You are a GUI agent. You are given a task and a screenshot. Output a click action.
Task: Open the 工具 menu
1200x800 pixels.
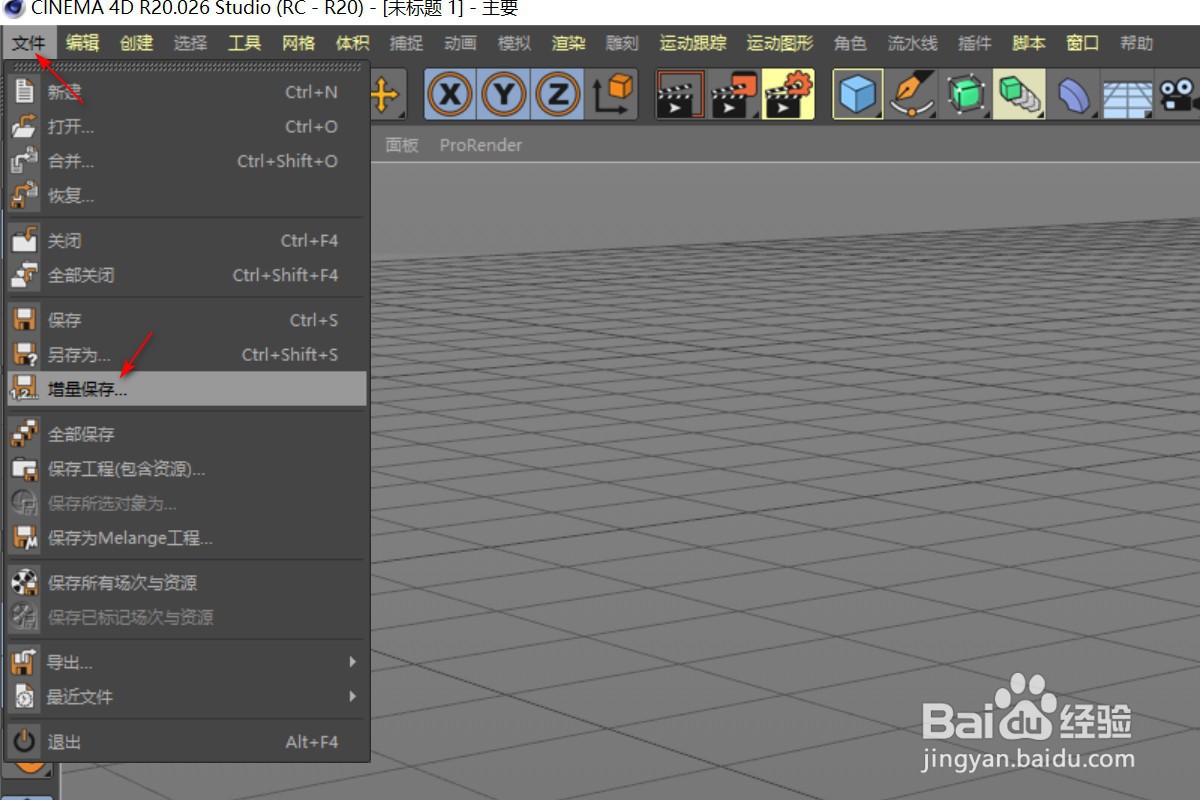(245, 43)
